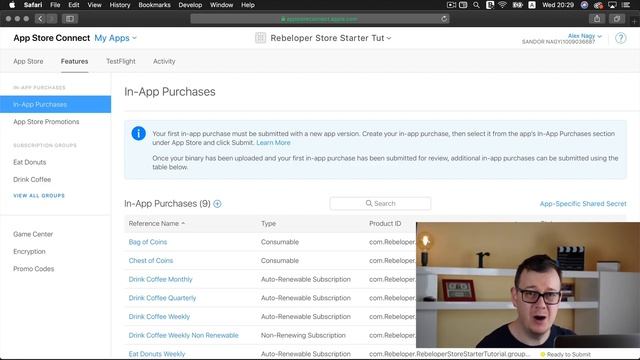Open Game Center in sidebar
This screenshot has width=640, height=360.
[x=33, y=234]
